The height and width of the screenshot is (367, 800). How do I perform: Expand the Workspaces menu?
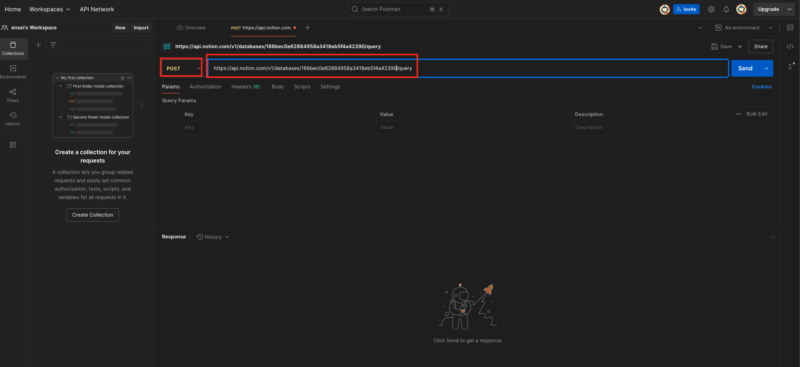[x=49, y=9]
